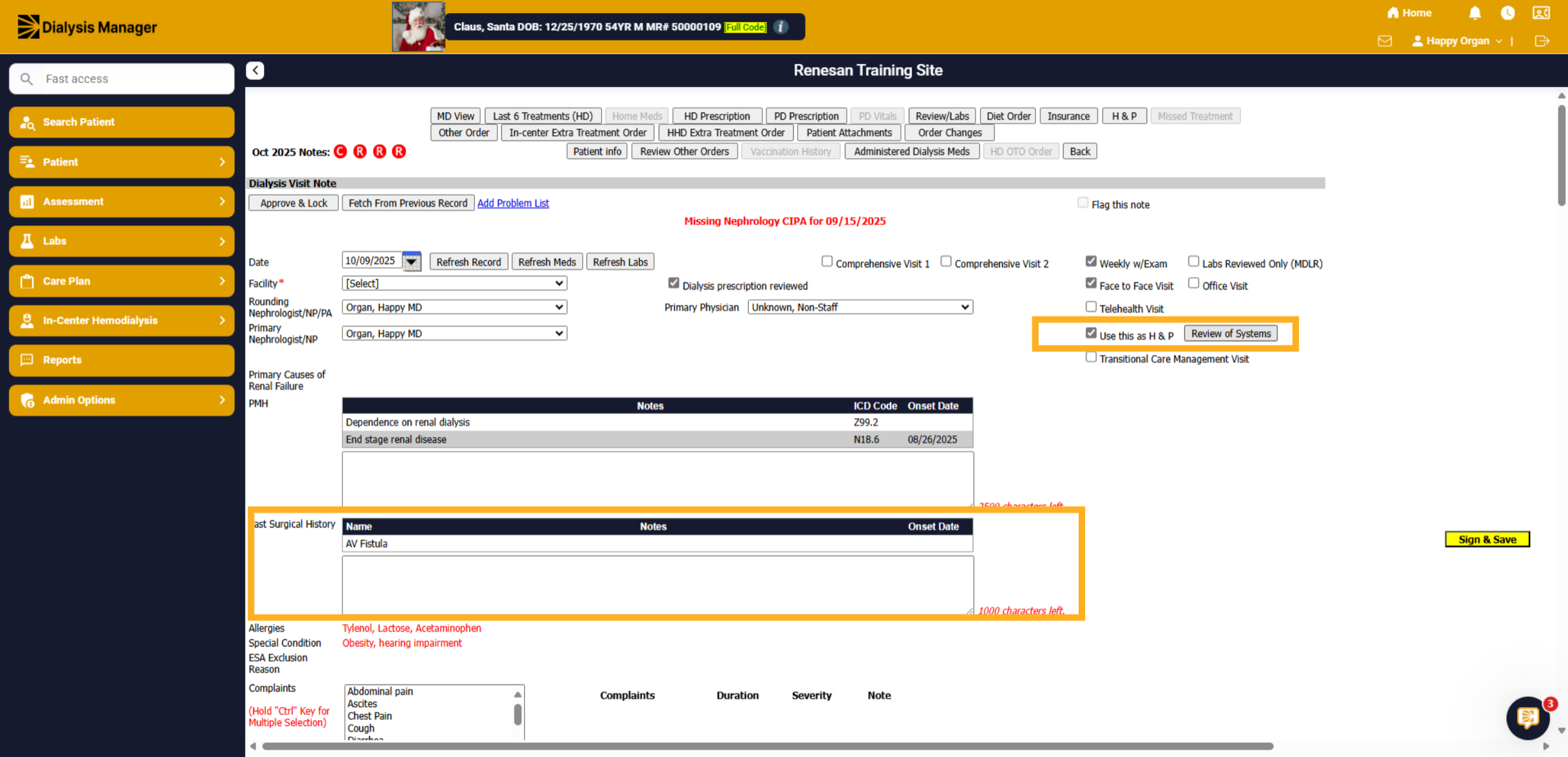Open the date picker calendar icon

pyautogui.click(x=412, y=261)
